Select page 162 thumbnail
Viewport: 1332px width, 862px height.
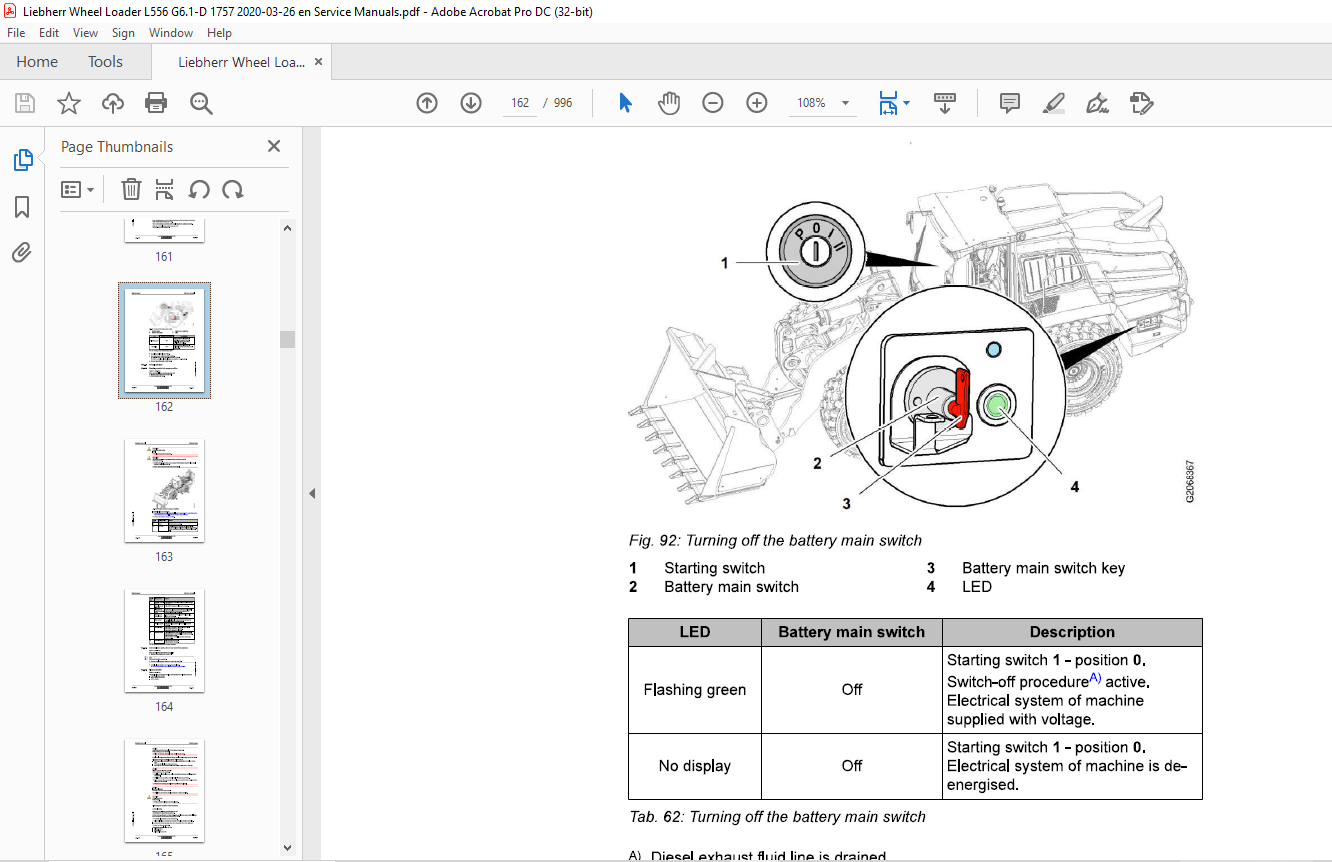164,340
